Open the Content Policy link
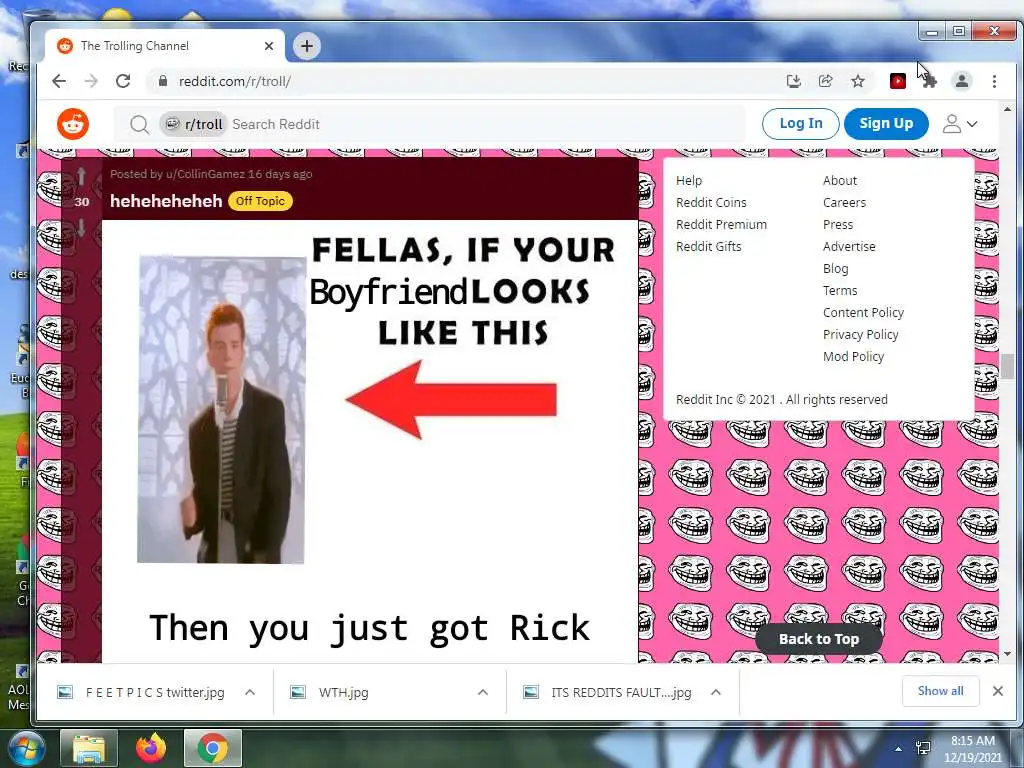Image resolution: width=1024 pixels, height=768 pixels. 863,312
